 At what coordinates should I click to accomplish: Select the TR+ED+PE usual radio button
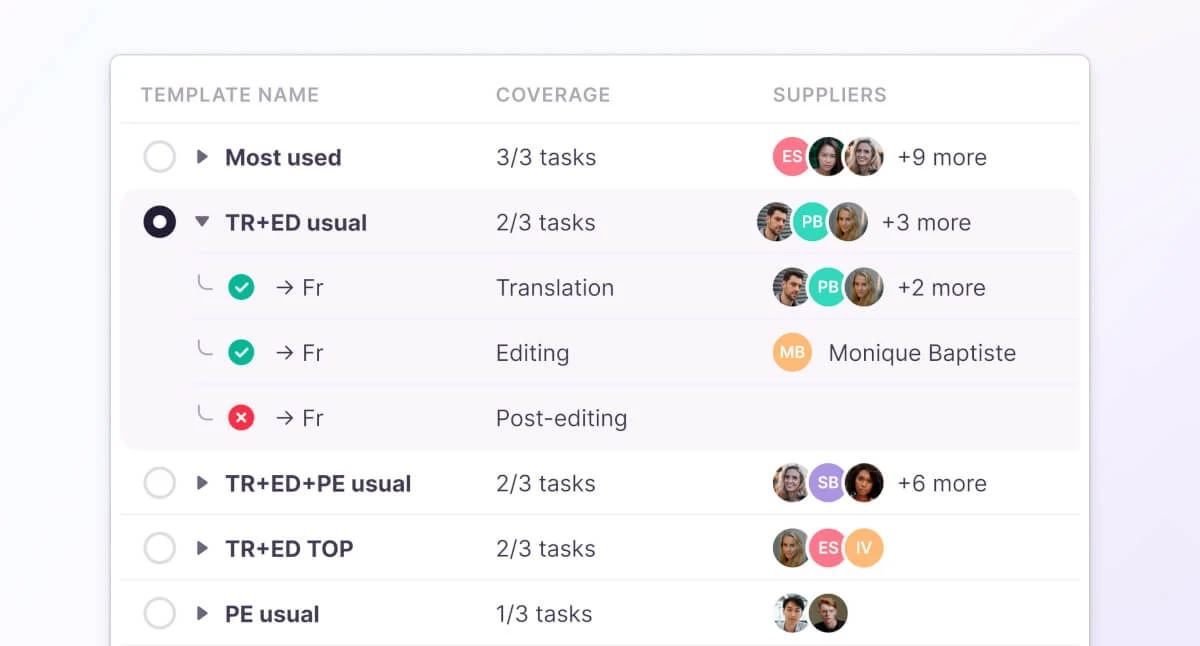[x=160, y=484]
